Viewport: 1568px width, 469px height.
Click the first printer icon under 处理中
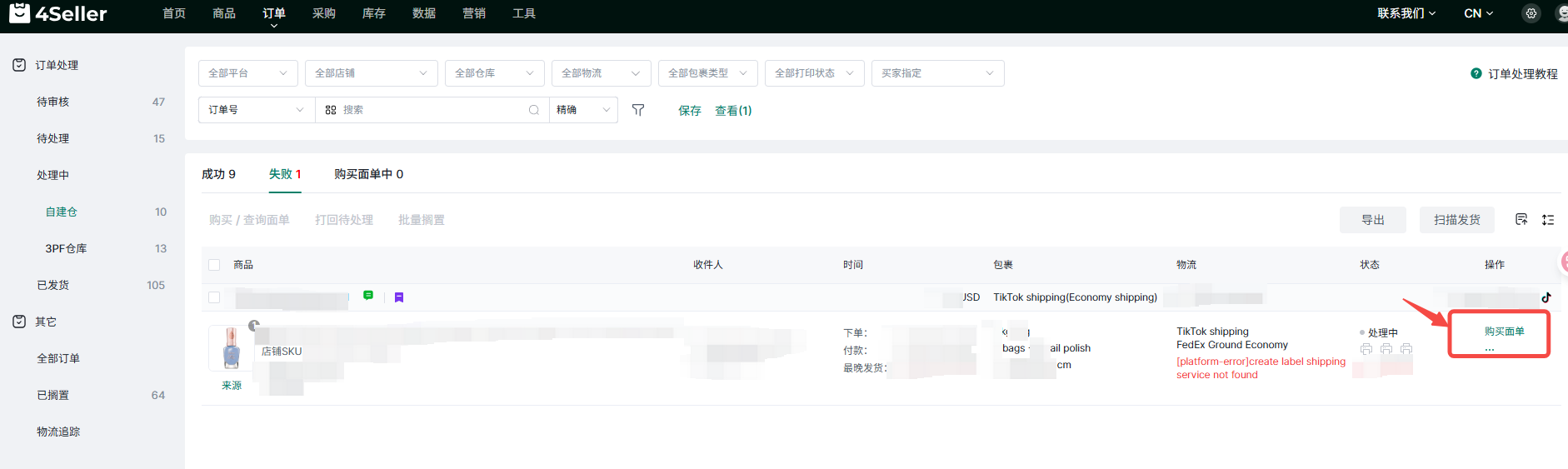[1366, 349]
